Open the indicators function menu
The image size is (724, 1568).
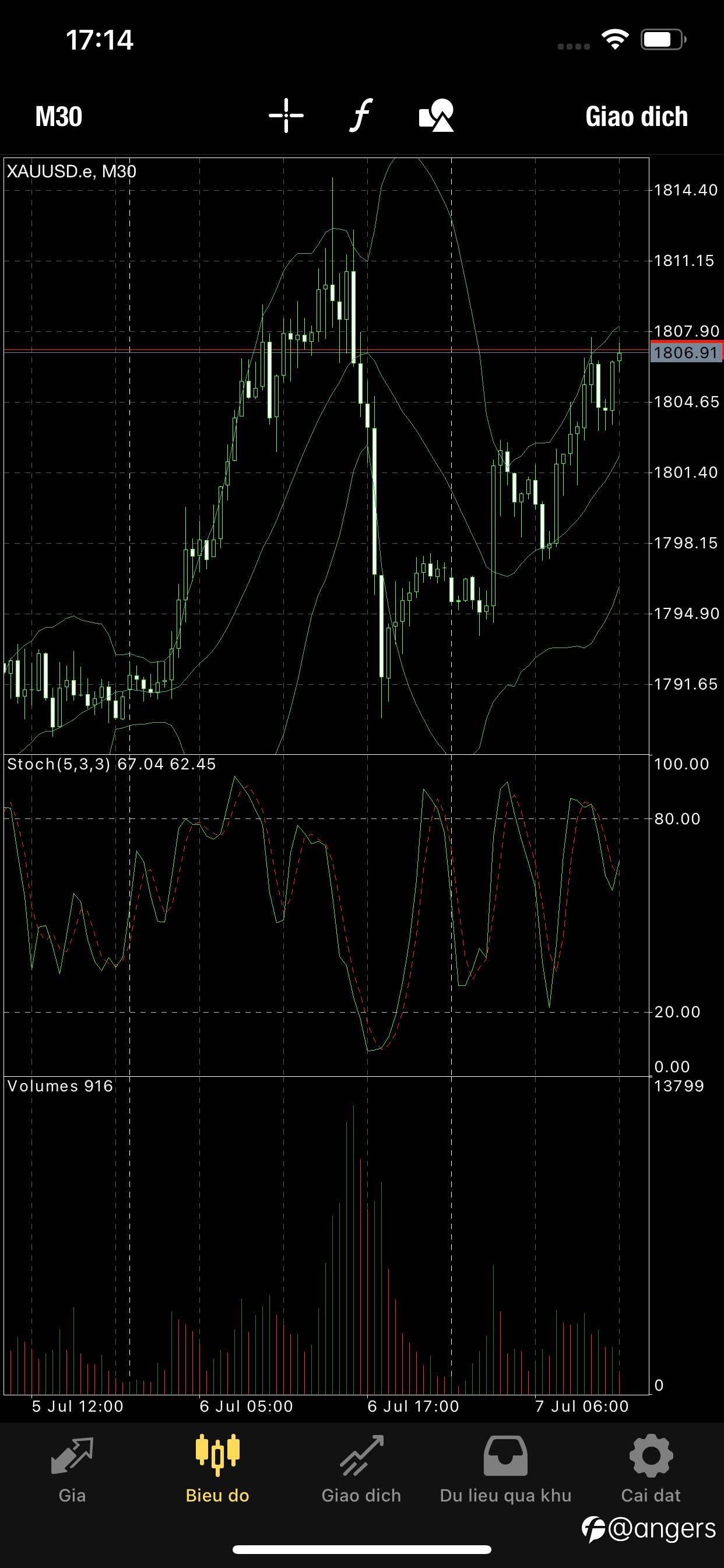coord(360,115)
